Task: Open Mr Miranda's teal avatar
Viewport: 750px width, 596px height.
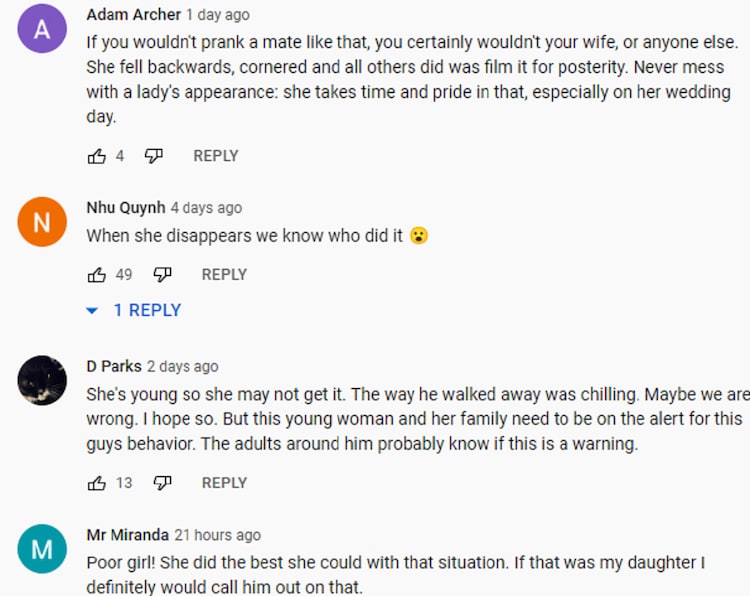Action: point(42,549)
